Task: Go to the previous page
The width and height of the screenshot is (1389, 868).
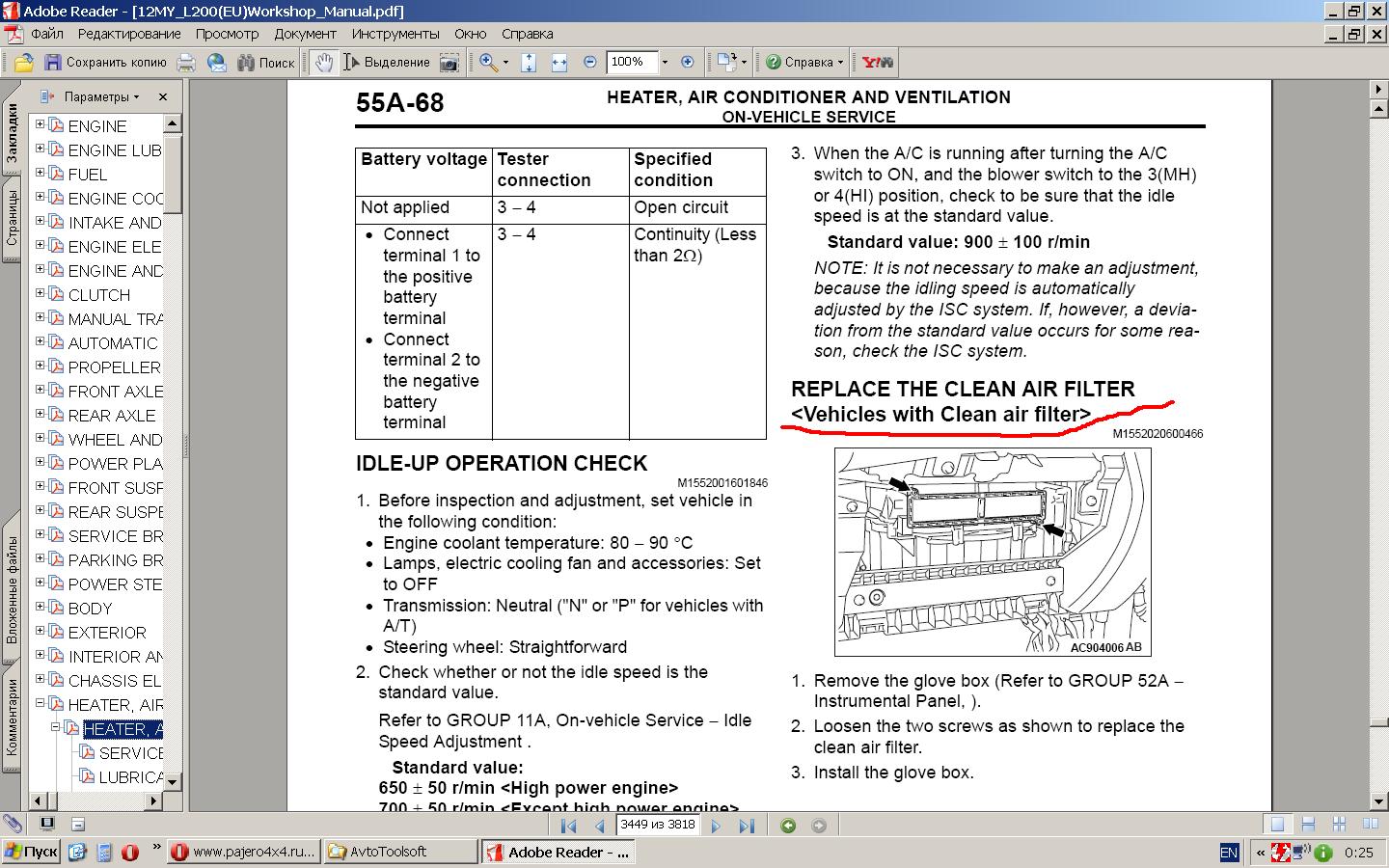Action: [x=599, y=826]
